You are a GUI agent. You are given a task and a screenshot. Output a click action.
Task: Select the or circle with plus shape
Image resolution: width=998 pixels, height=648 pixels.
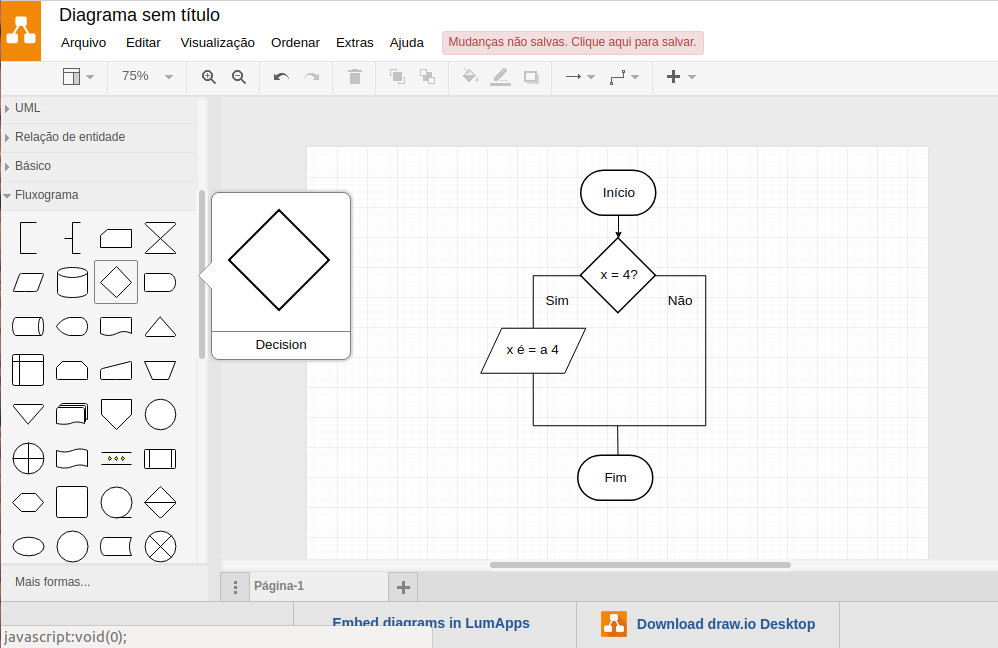29,458
